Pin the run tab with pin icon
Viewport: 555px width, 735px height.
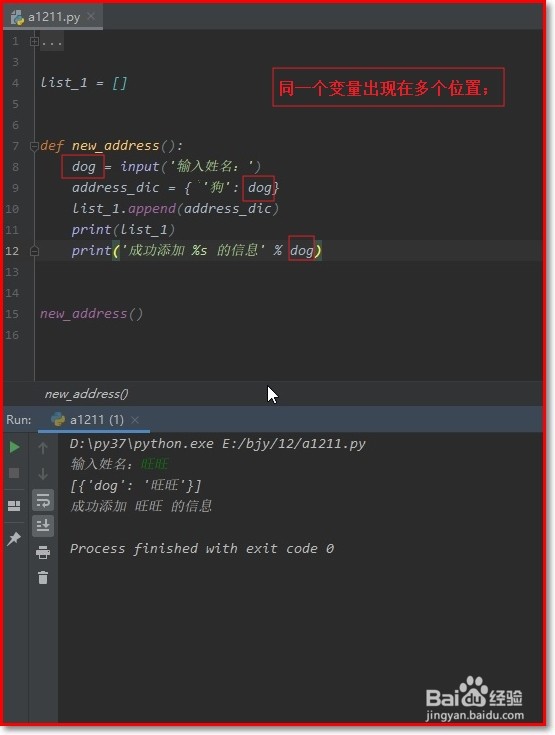click(14, 539)
